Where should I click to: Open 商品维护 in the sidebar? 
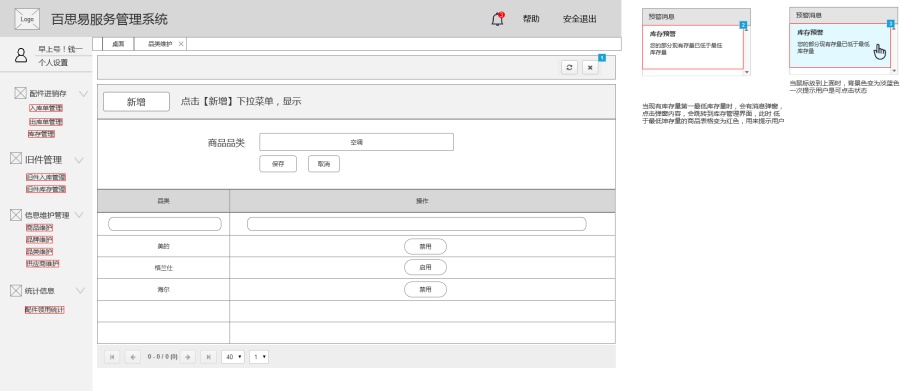click(40, 227)
